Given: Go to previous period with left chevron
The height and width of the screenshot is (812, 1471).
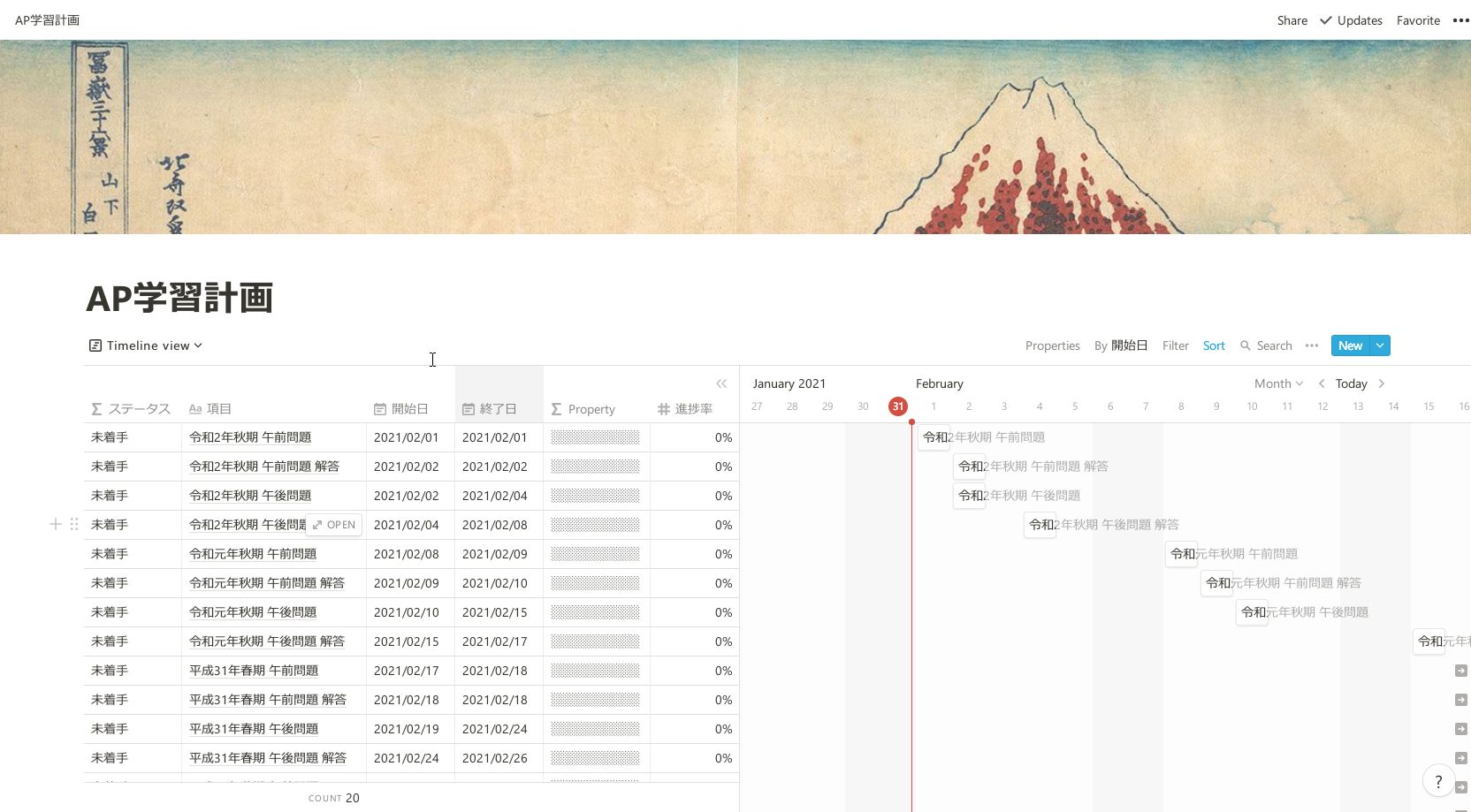Looking at the screenshot, I should [1322, 383].
